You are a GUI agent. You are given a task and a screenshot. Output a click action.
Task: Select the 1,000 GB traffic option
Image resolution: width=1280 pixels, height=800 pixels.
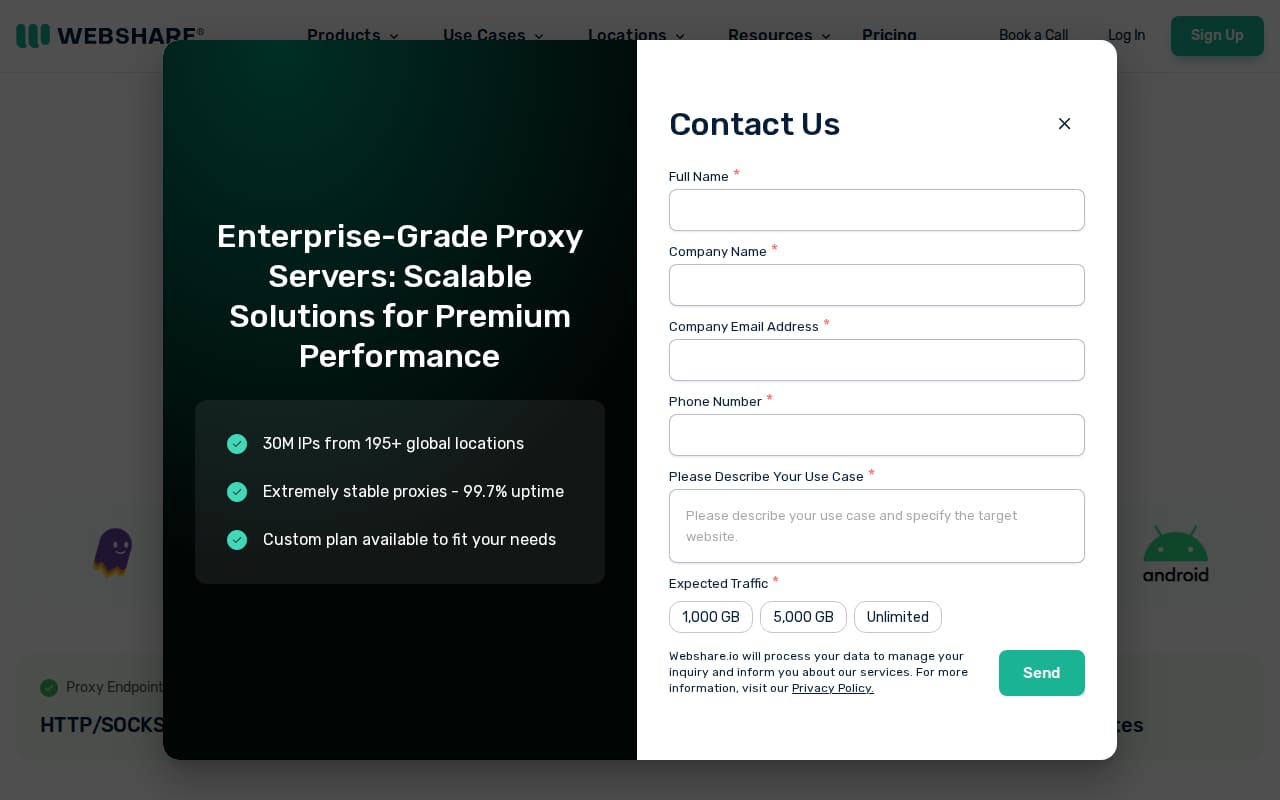coord(711,617)
